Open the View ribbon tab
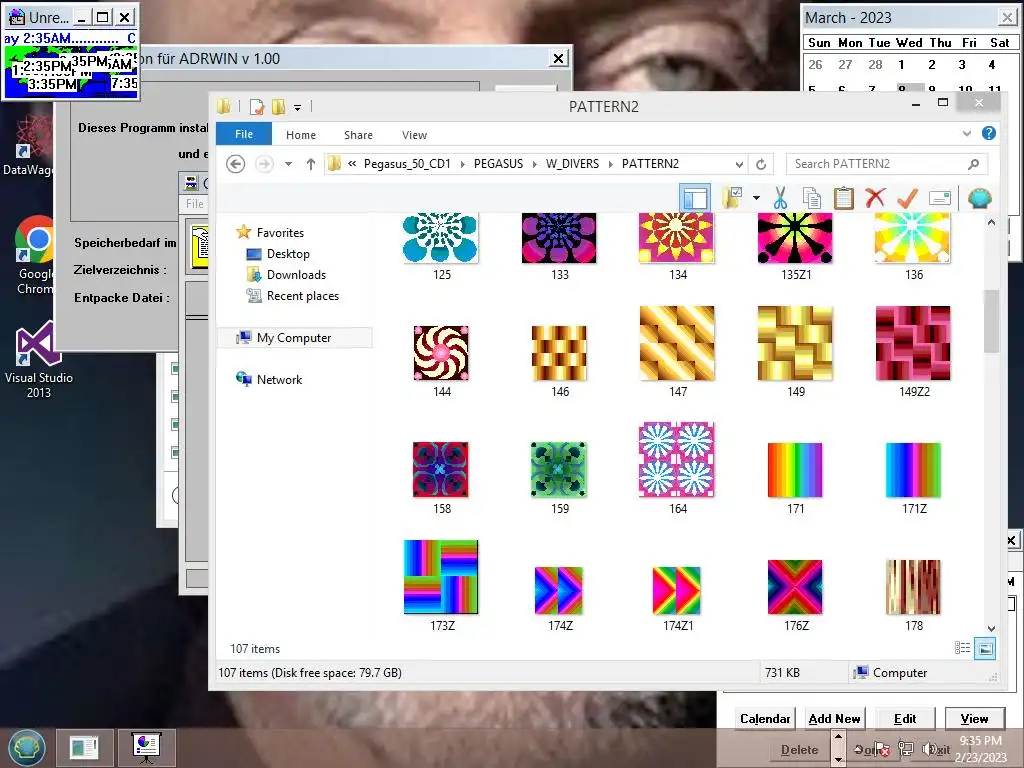This screenshot has height=768, width=1024. tap(414, 135)
